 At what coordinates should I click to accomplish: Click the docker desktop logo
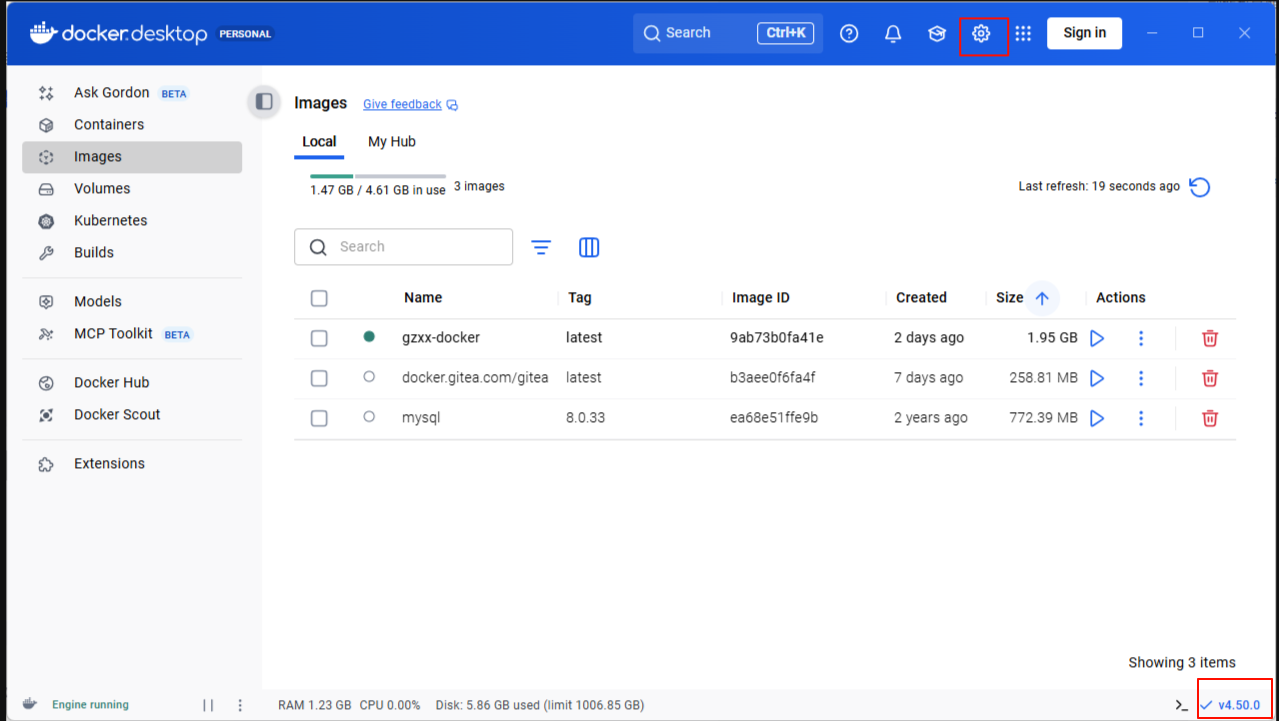119,33
